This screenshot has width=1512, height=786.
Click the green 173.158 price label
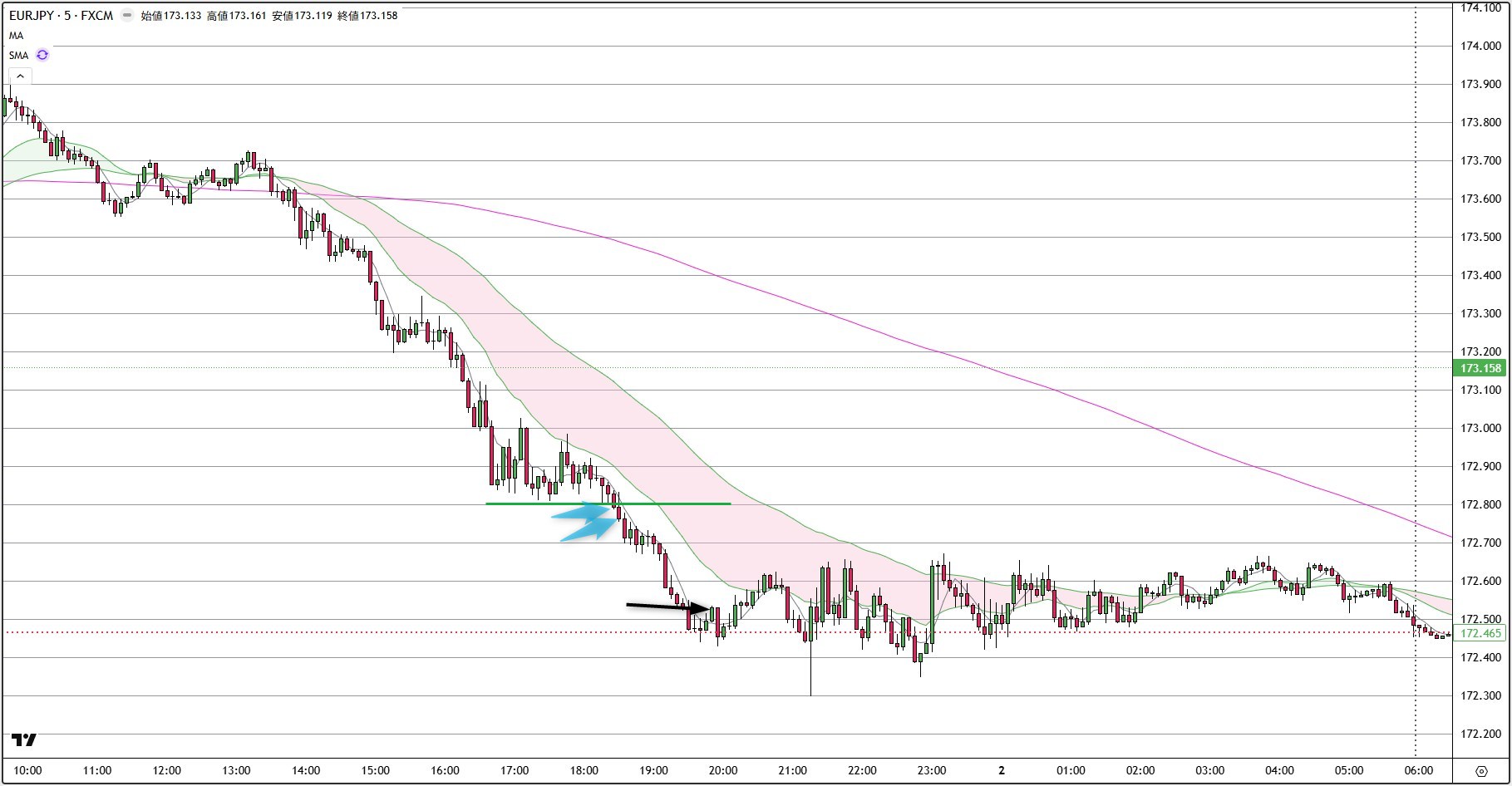click(x=1480, y=368)
